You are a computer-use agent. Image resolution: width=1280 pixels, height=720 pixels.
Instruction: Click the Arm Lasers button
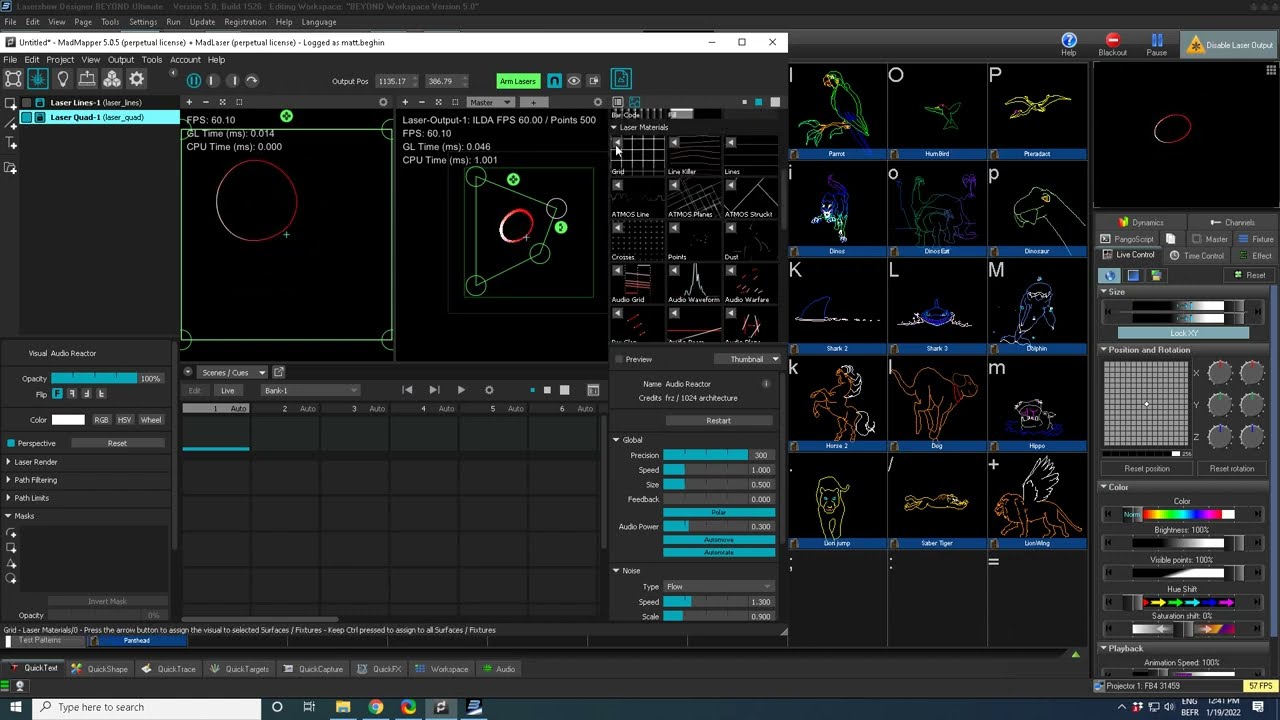coord(517,81)
